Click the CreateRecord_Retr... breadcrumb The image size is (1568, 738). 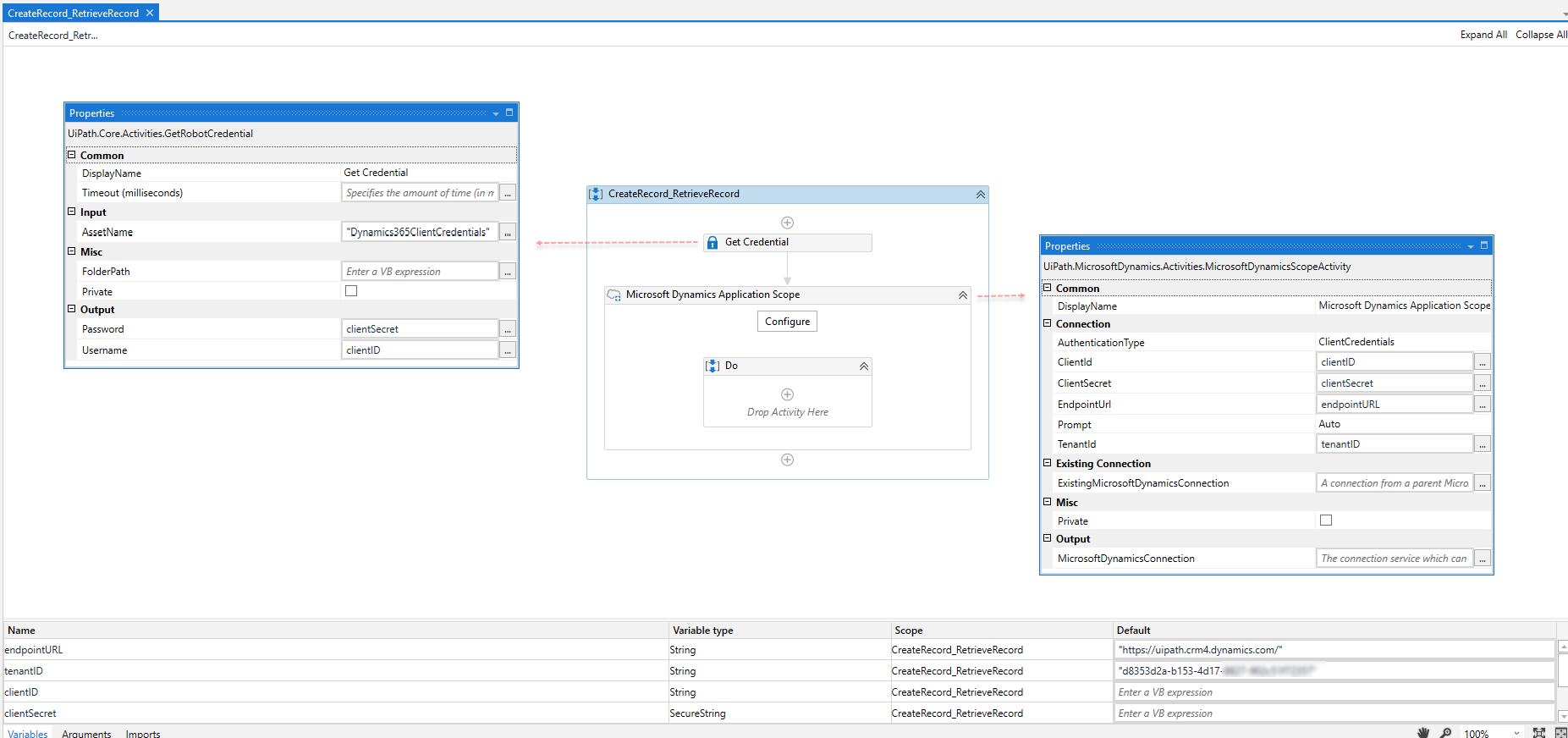tap(53, 36)
